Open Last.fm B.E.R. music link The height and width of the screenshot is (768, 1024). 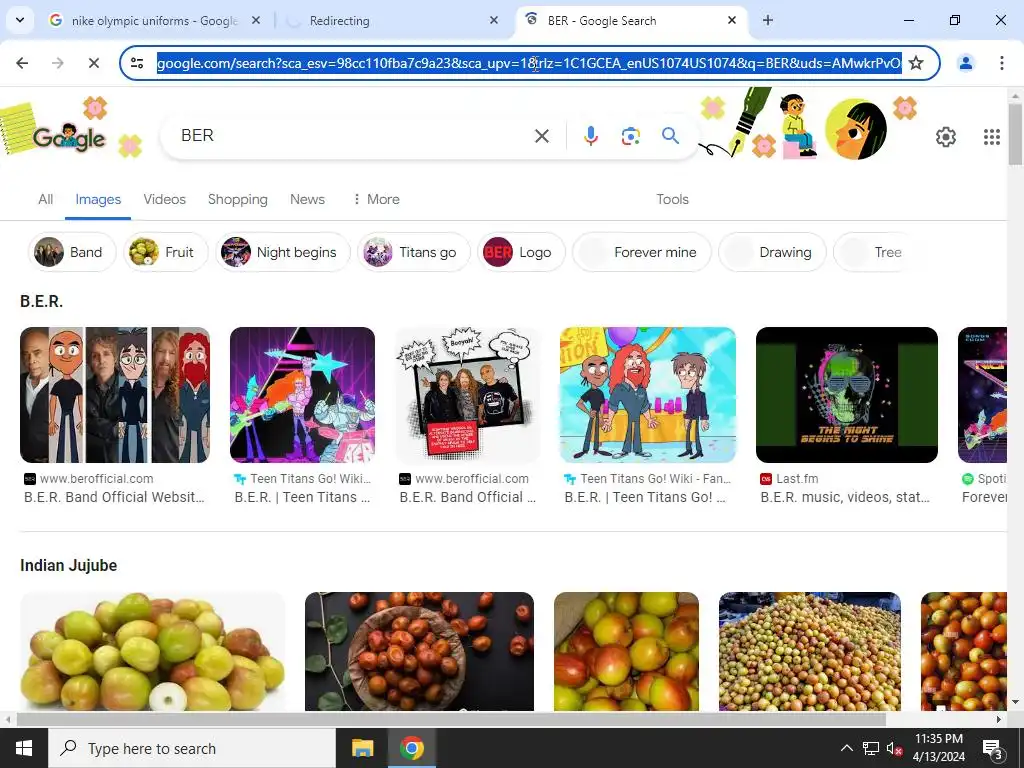tap(845, 497)
